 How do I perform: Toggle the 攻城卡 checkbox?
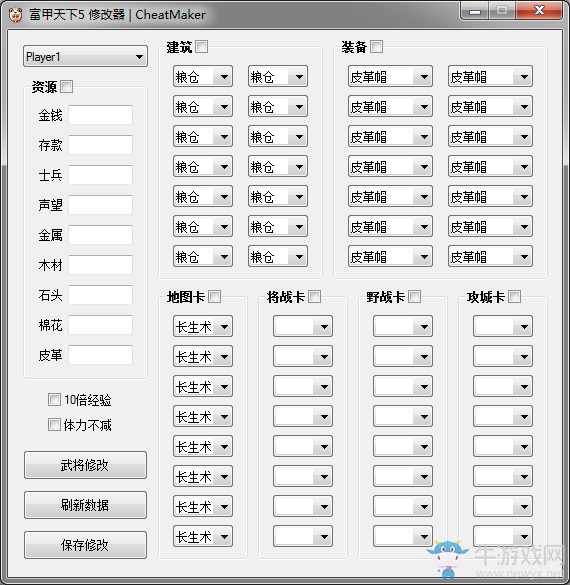[x=514, y=297]
